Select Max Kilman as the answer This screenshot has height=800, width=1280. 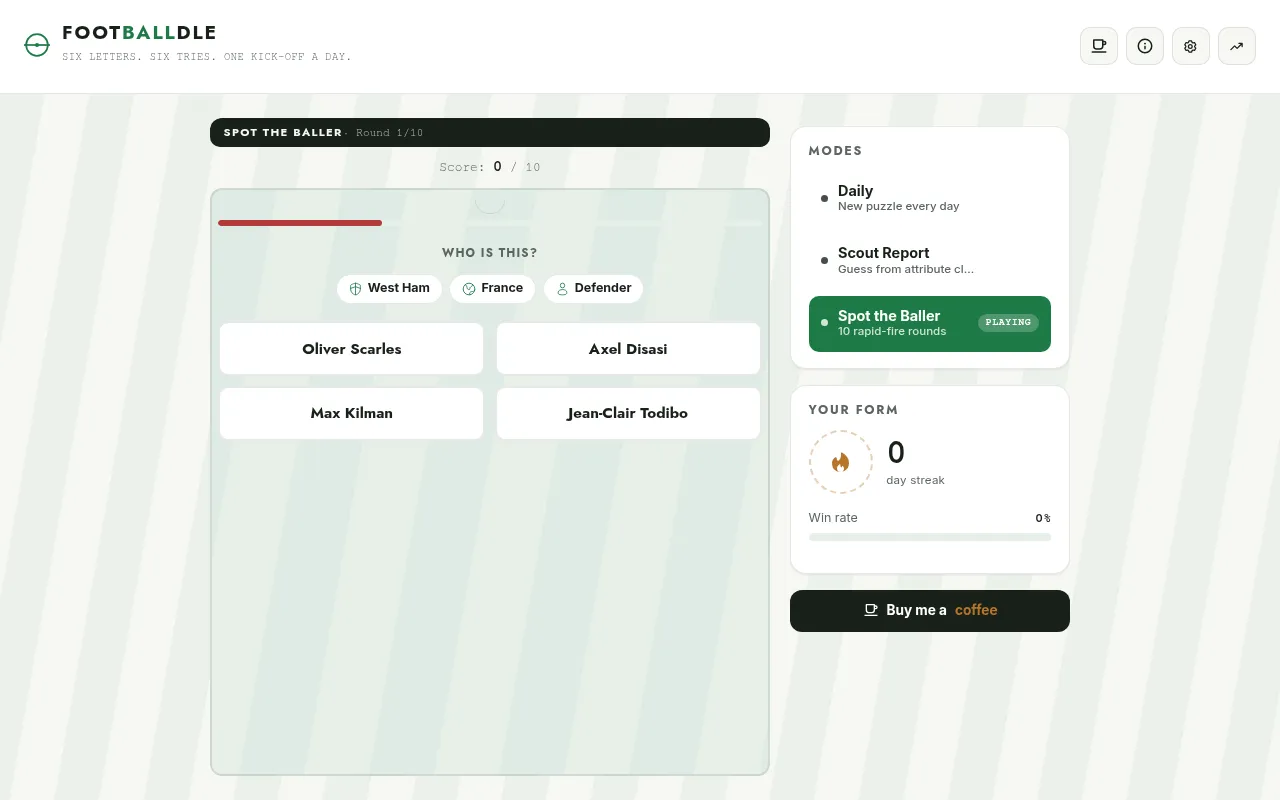point(352,413)
